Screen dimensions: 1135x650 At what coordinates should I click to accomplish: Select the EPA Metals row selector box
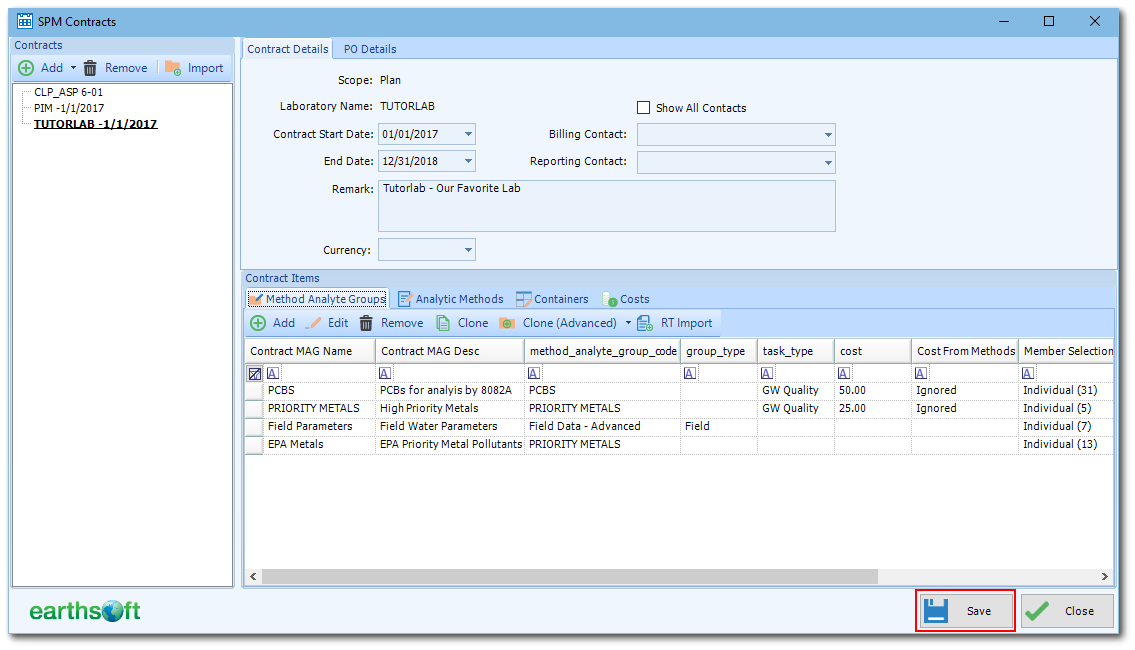[x=254, y=445]
